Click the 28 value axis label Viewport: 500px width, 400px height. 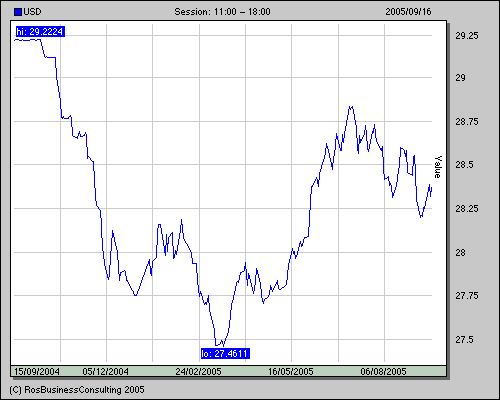460,253
